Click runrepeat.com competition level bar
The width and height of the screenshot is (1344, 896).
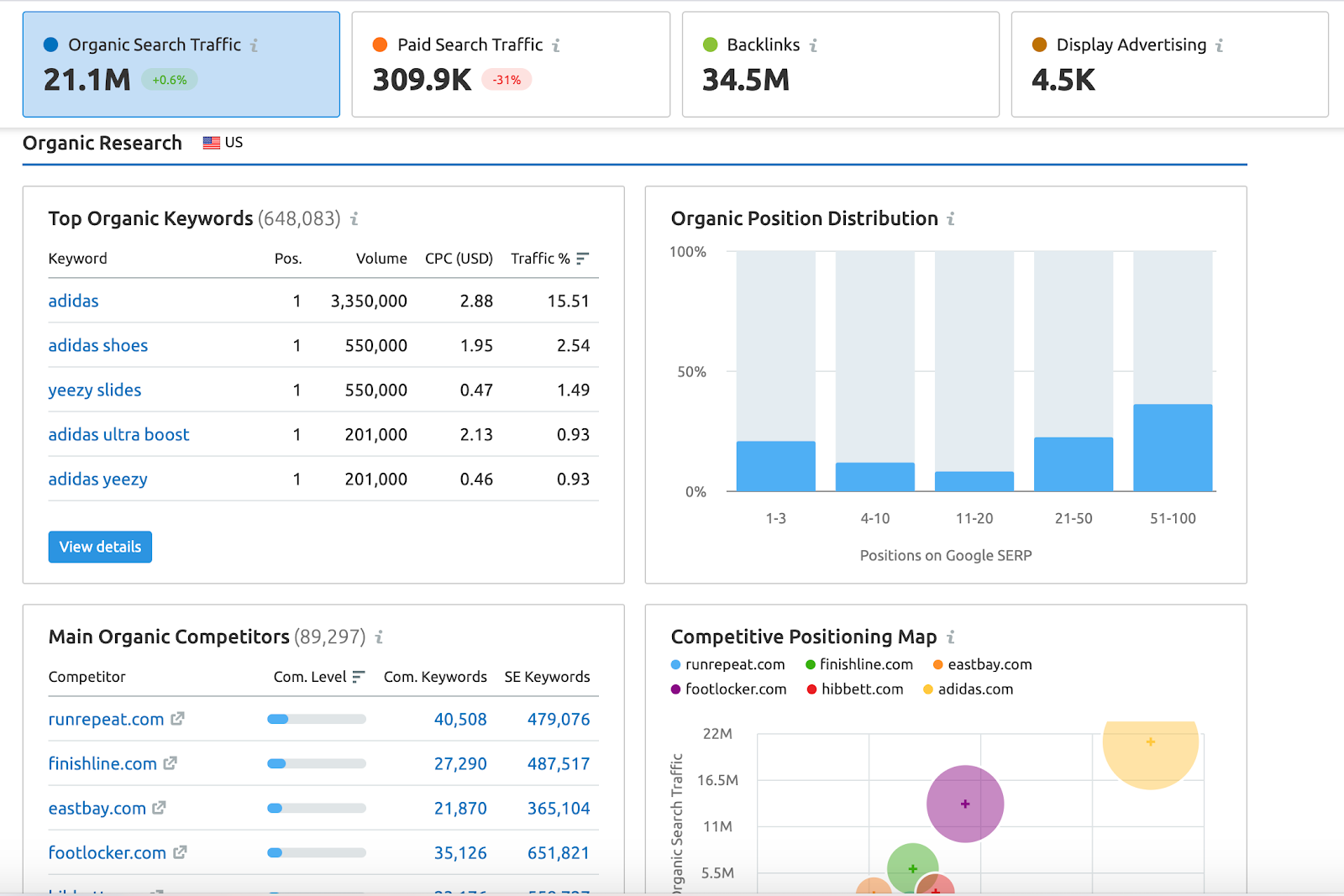pos(317,719)
